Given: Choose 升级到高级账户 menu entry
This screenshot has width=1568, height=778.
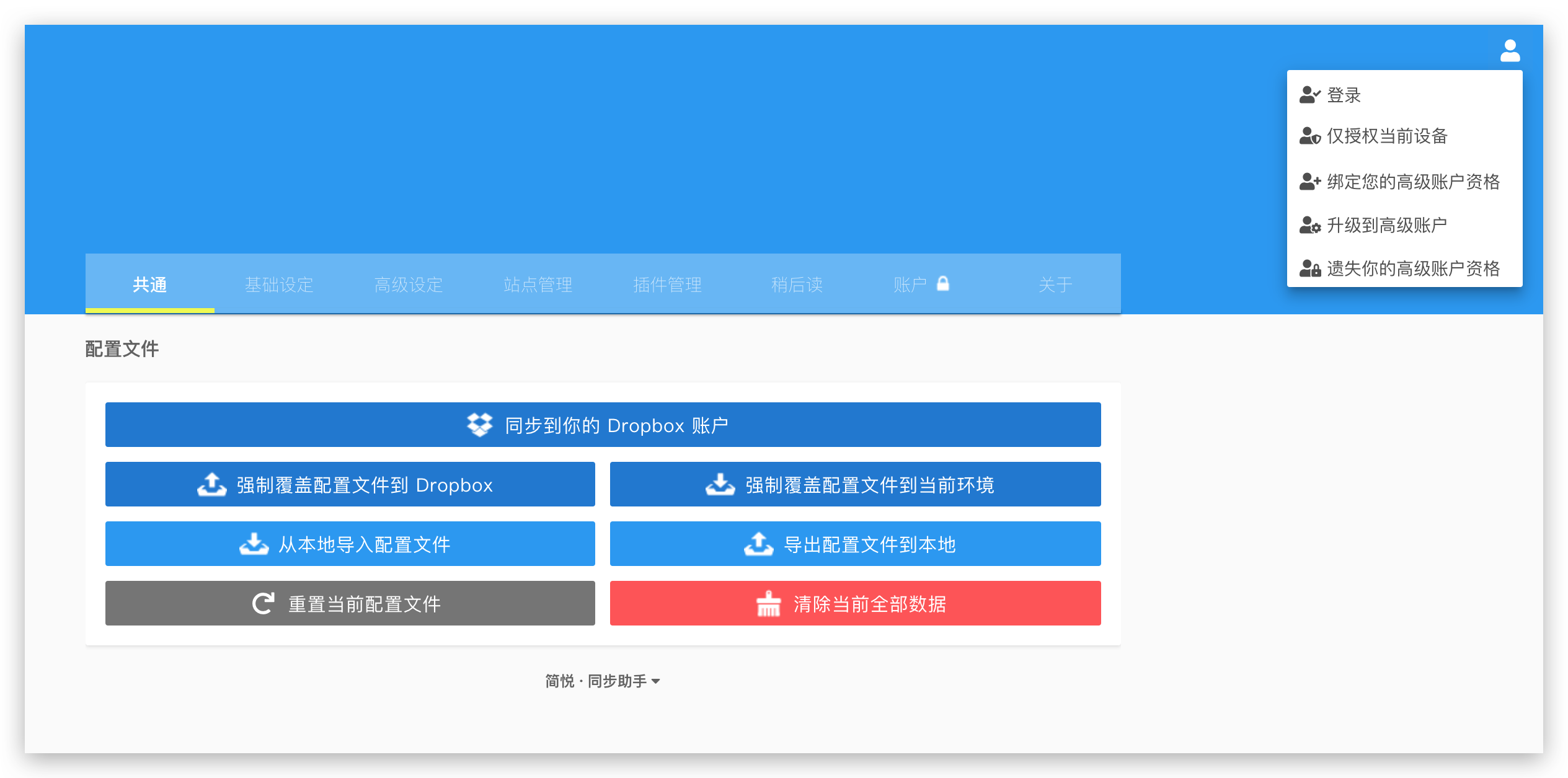Looking at the screenshot, I should tap(1404, 225).
